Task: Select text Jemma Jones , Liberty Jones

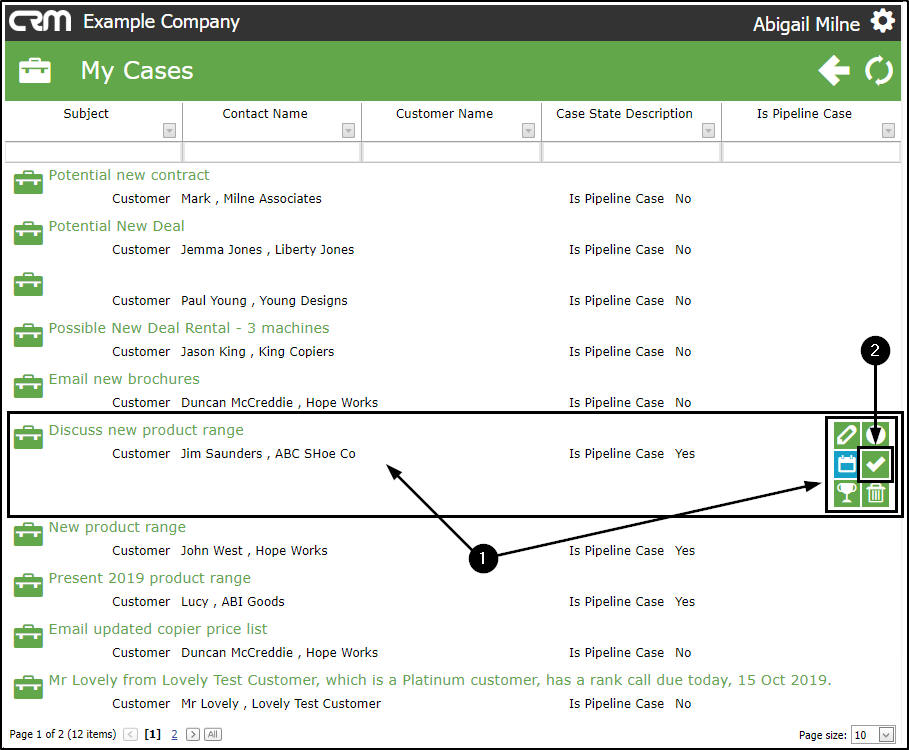Action: point(267,250)
